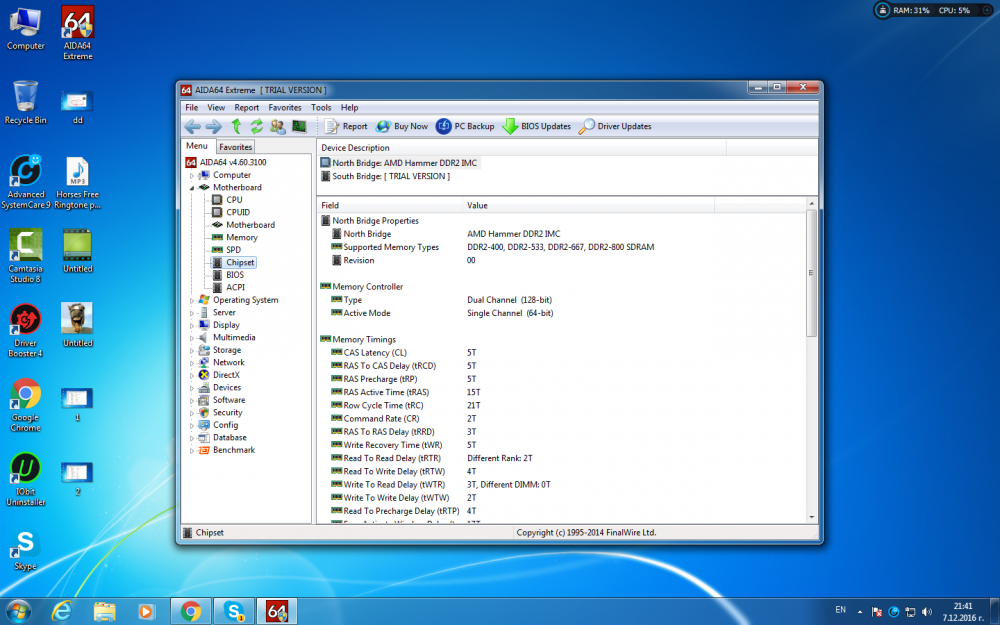
Task: Select the South Bridge device row
Action: point(390,176)
